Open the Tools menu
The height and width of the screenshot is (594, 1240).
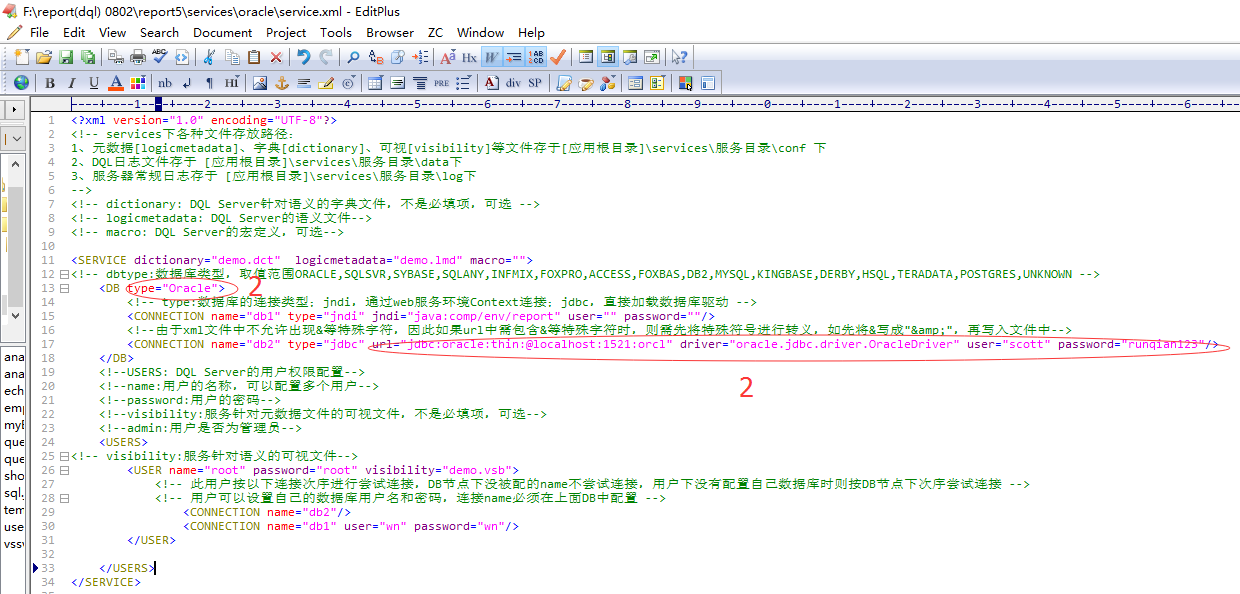pyautogui.click(x=336, y=32)
